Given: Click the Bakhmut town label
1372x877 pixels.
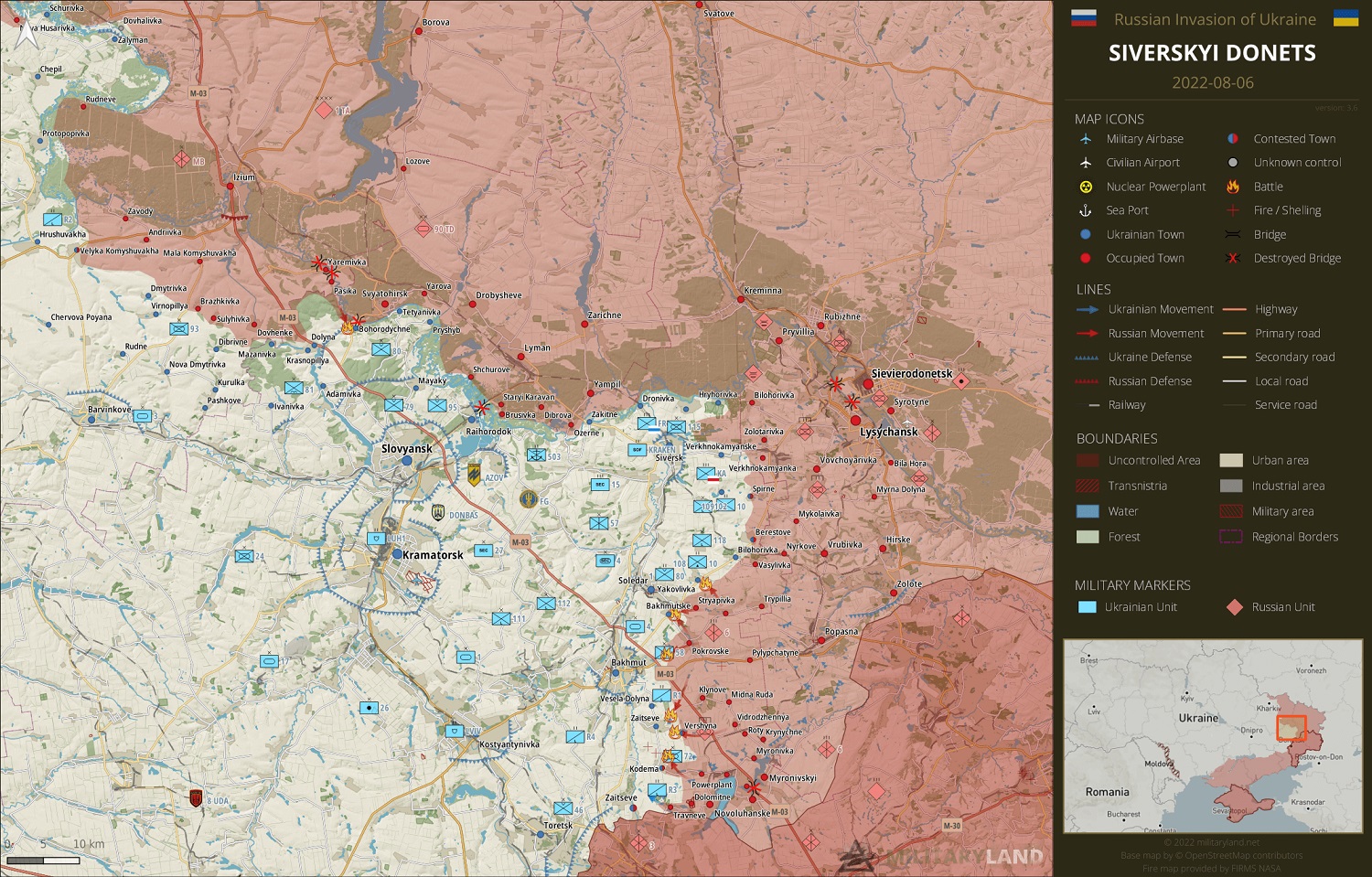Looking at the screenshot, I should (x=628, y=662).
